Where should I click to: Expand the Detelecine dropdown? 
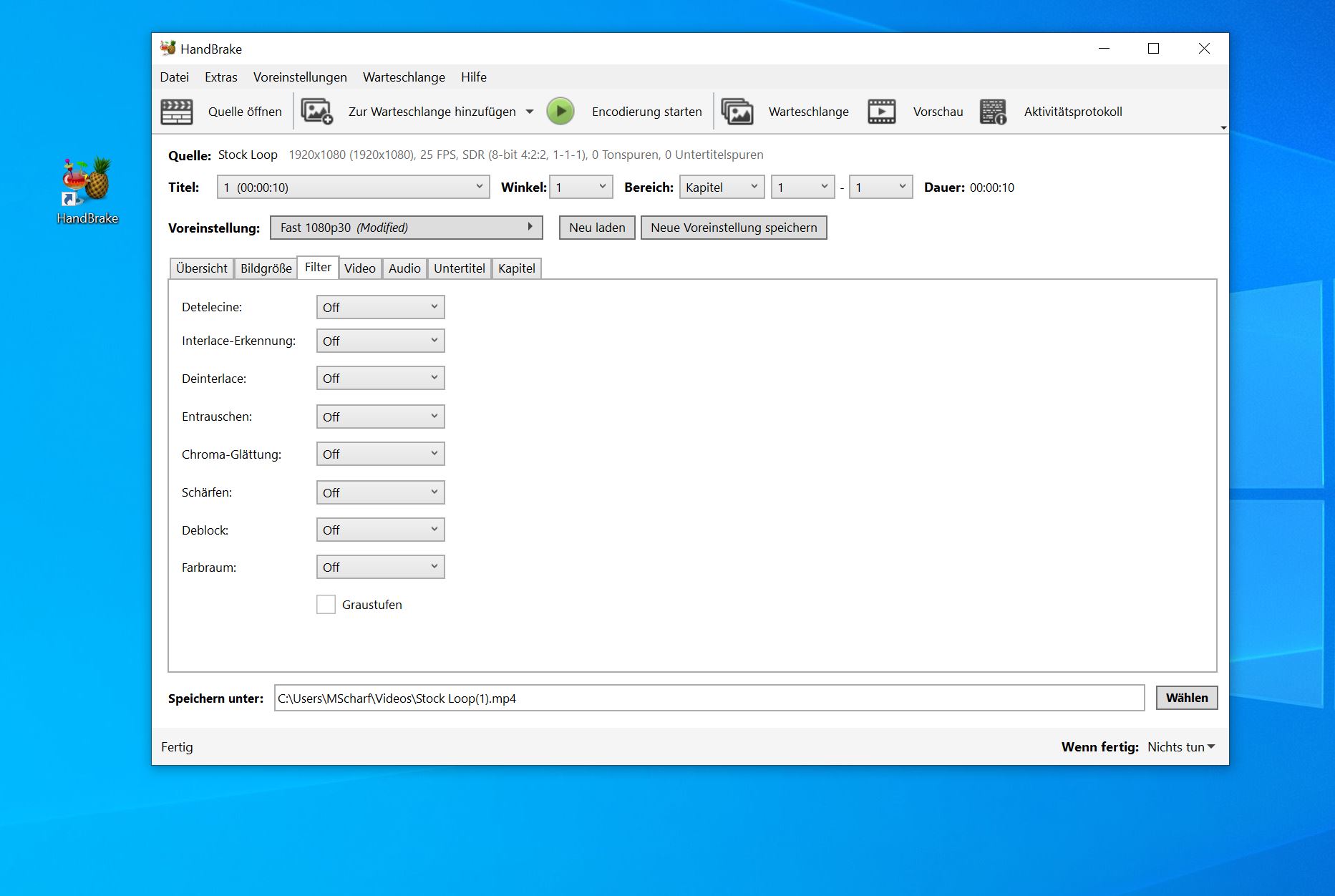coord(380,308)
